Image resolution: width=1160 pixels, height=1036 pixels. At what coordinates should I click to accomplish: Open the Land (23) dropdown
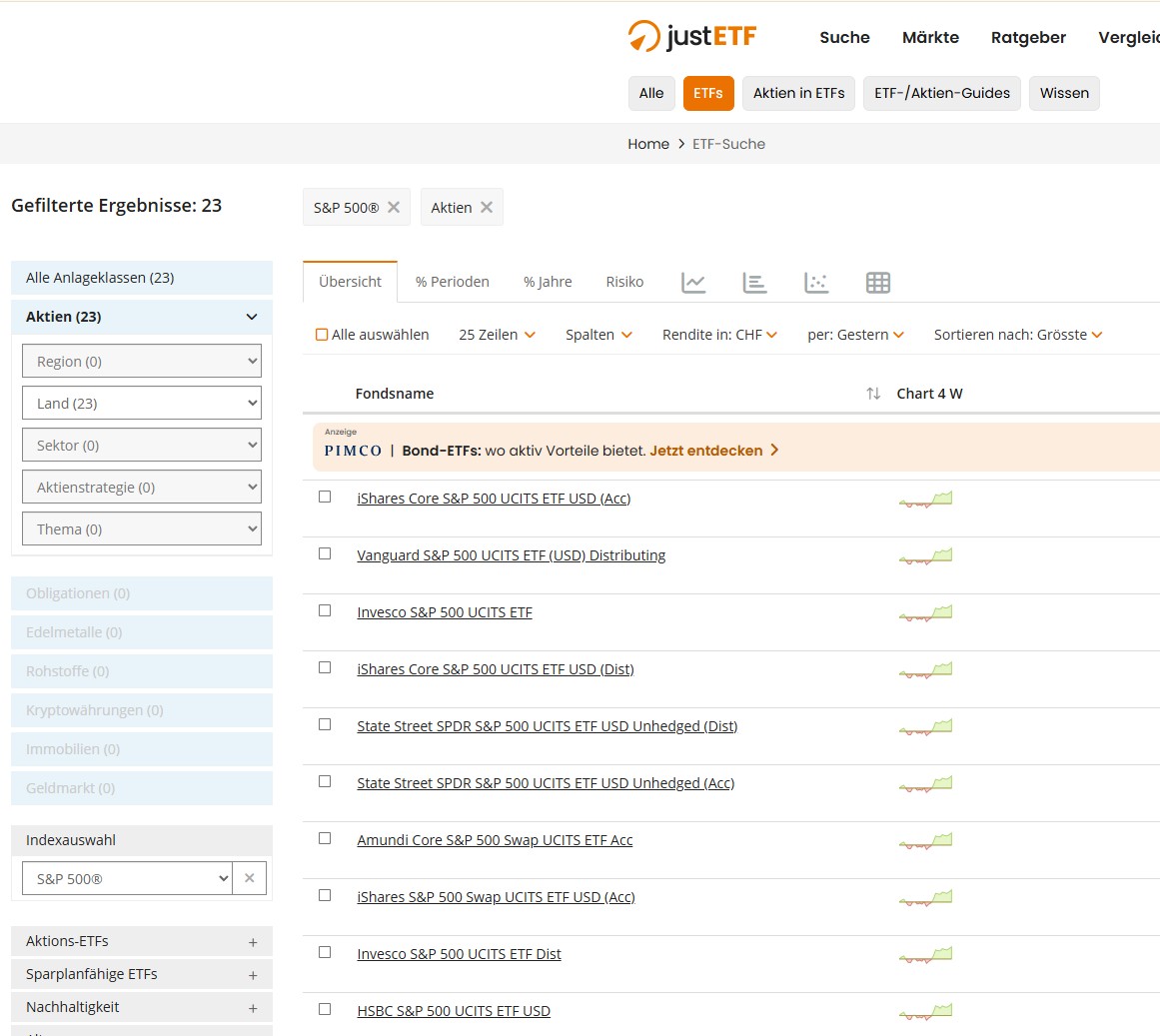[x=142, y=403]
